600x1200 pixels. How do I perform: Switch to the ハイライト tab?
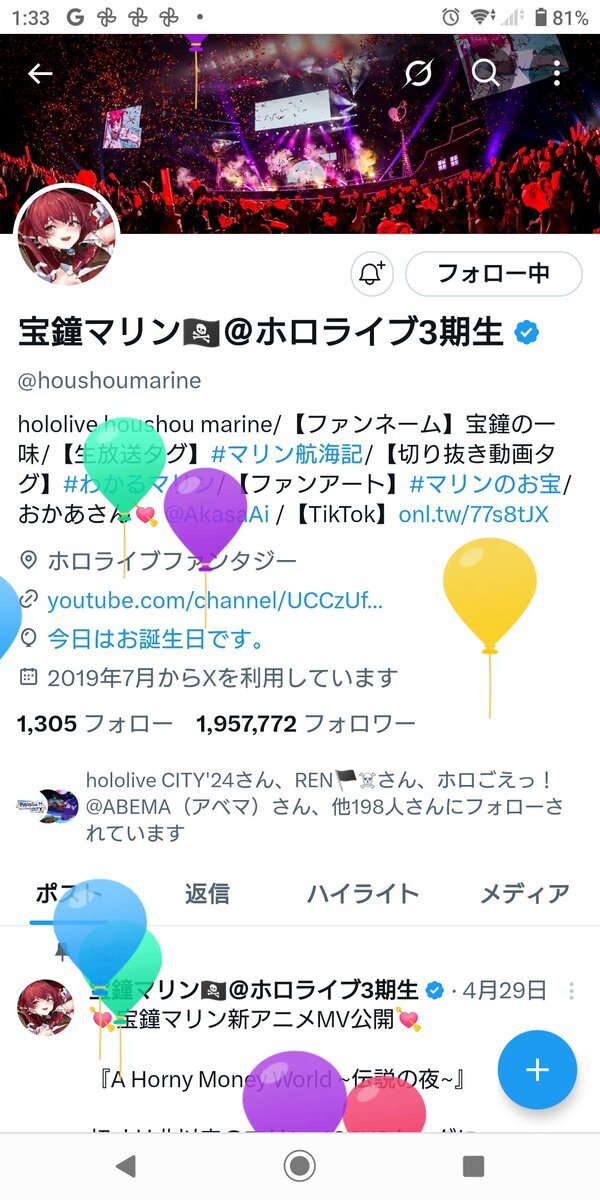coord(362,893)
